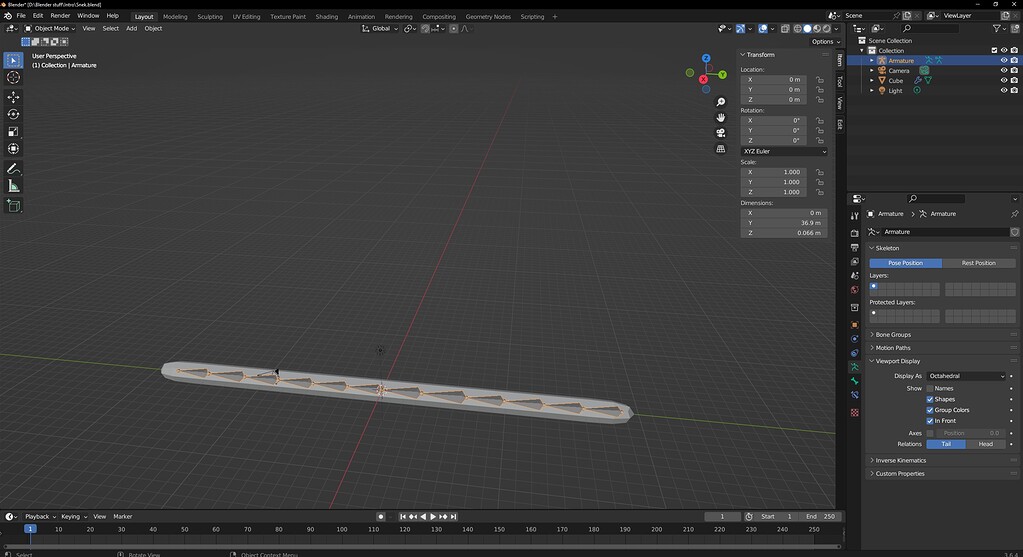Click the Location X value field
Viewport: 1023px width, 557px height.
773,80
